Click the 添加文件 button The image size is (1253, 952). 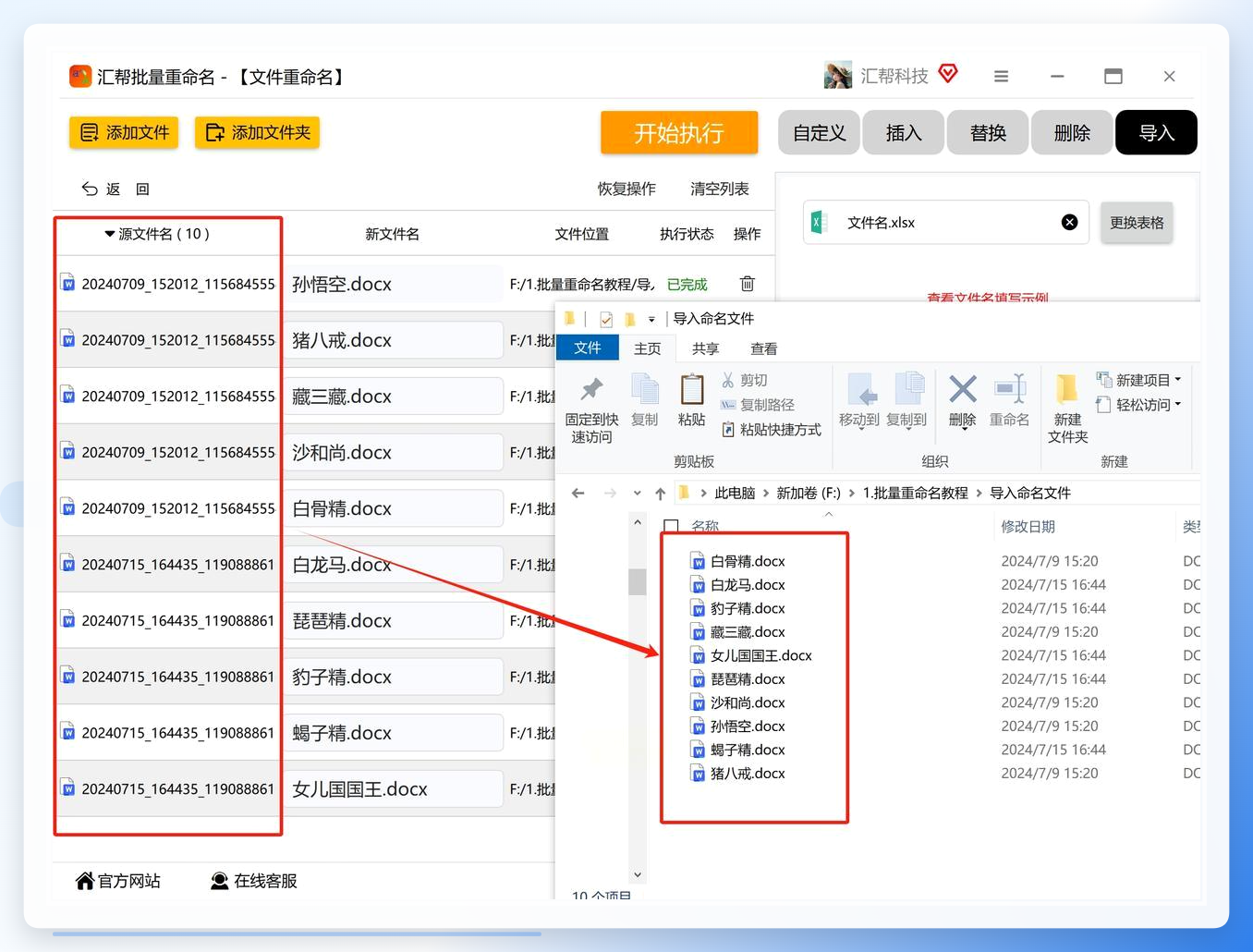[x=124, y=132]
